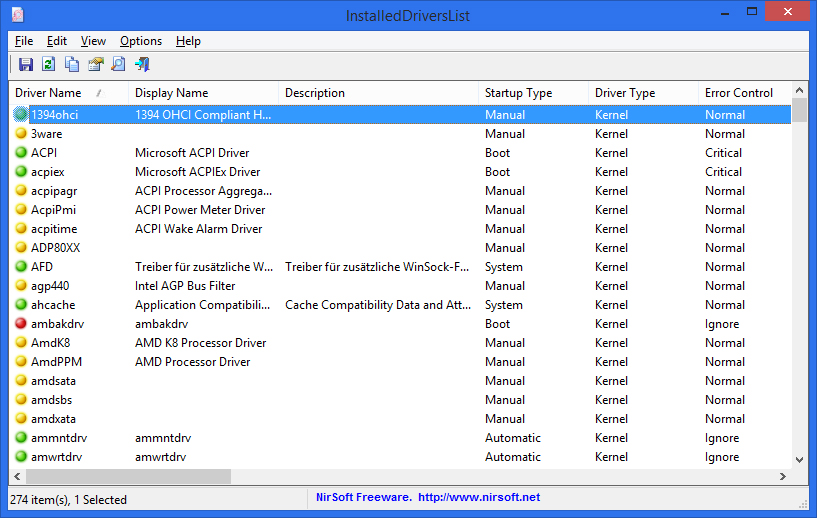Sort by the Driver Name column header

69,93
